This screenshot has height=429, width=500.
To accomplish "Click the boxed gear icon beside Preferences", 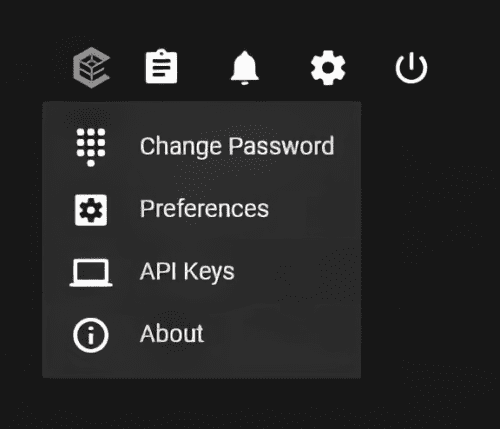I will coord(91,210).
